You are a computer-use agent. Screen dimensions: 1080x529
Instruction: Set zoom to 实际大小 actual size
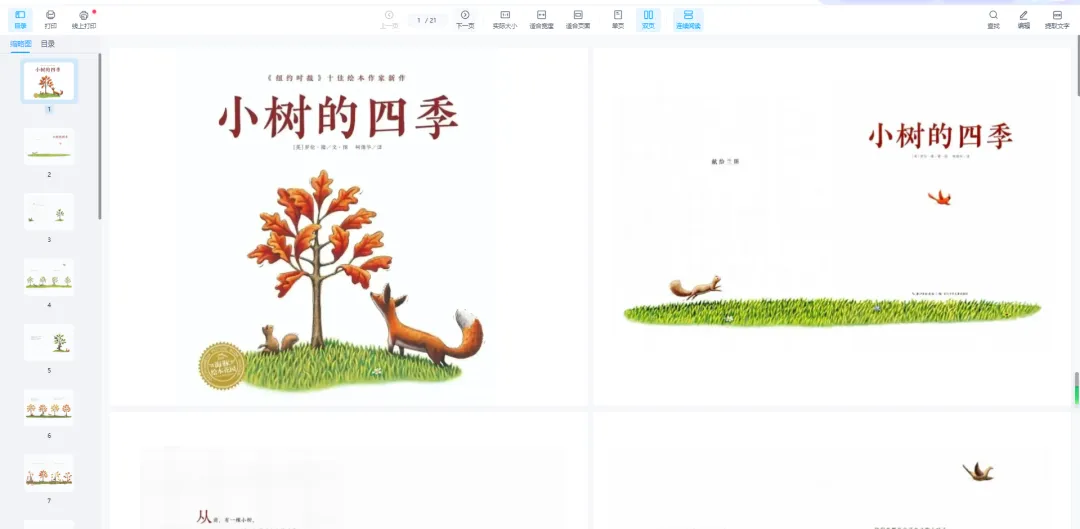pos(505,19)
